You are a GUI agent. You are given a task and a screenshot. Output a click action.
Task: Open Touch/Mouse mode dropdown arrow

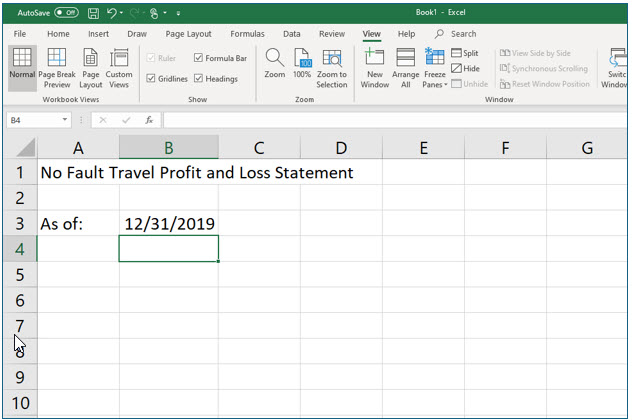(165, 13)
